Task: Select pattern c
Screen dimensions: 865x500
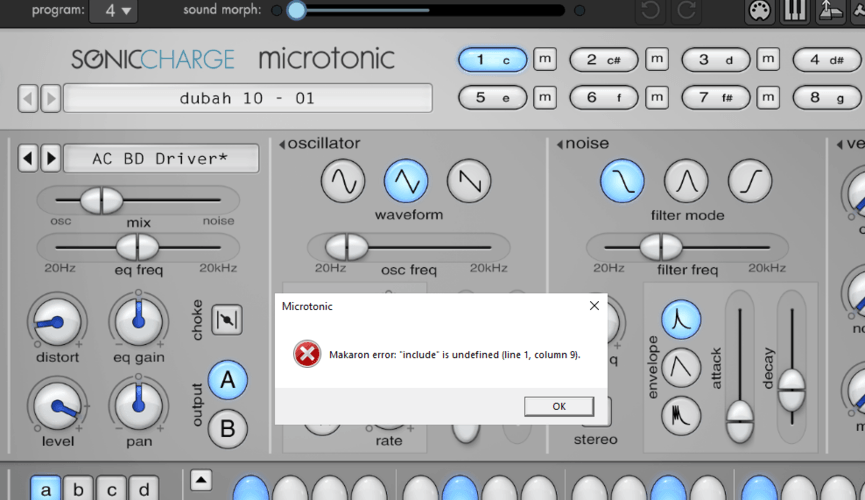Action: pos(111,488)
